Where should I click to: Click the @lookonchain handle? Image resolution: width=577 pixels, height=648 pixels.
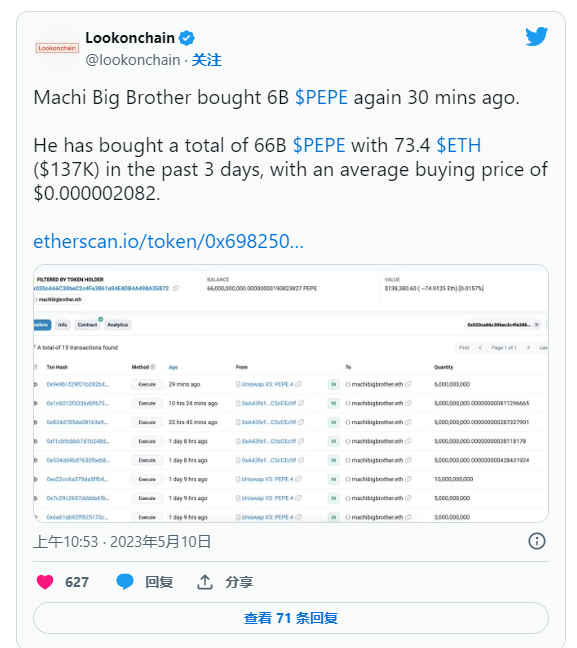coord(133,60)
